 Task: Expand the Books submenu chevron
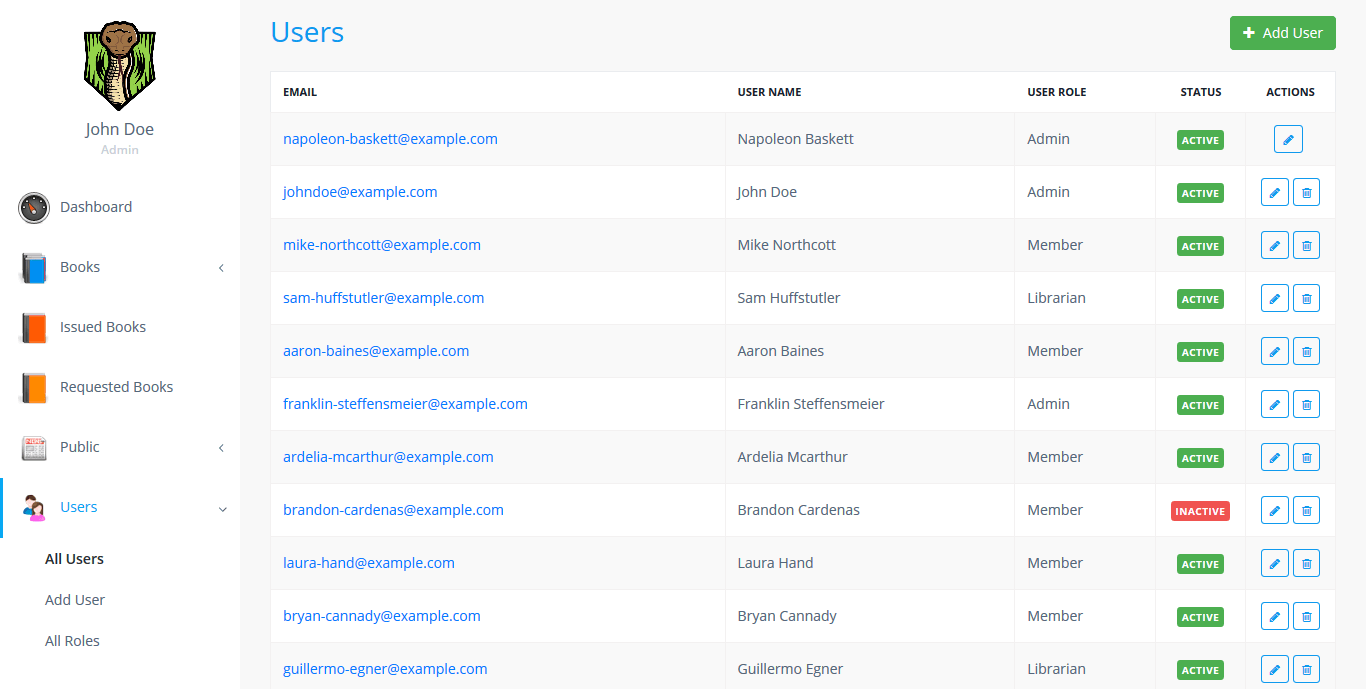(221, 267)
